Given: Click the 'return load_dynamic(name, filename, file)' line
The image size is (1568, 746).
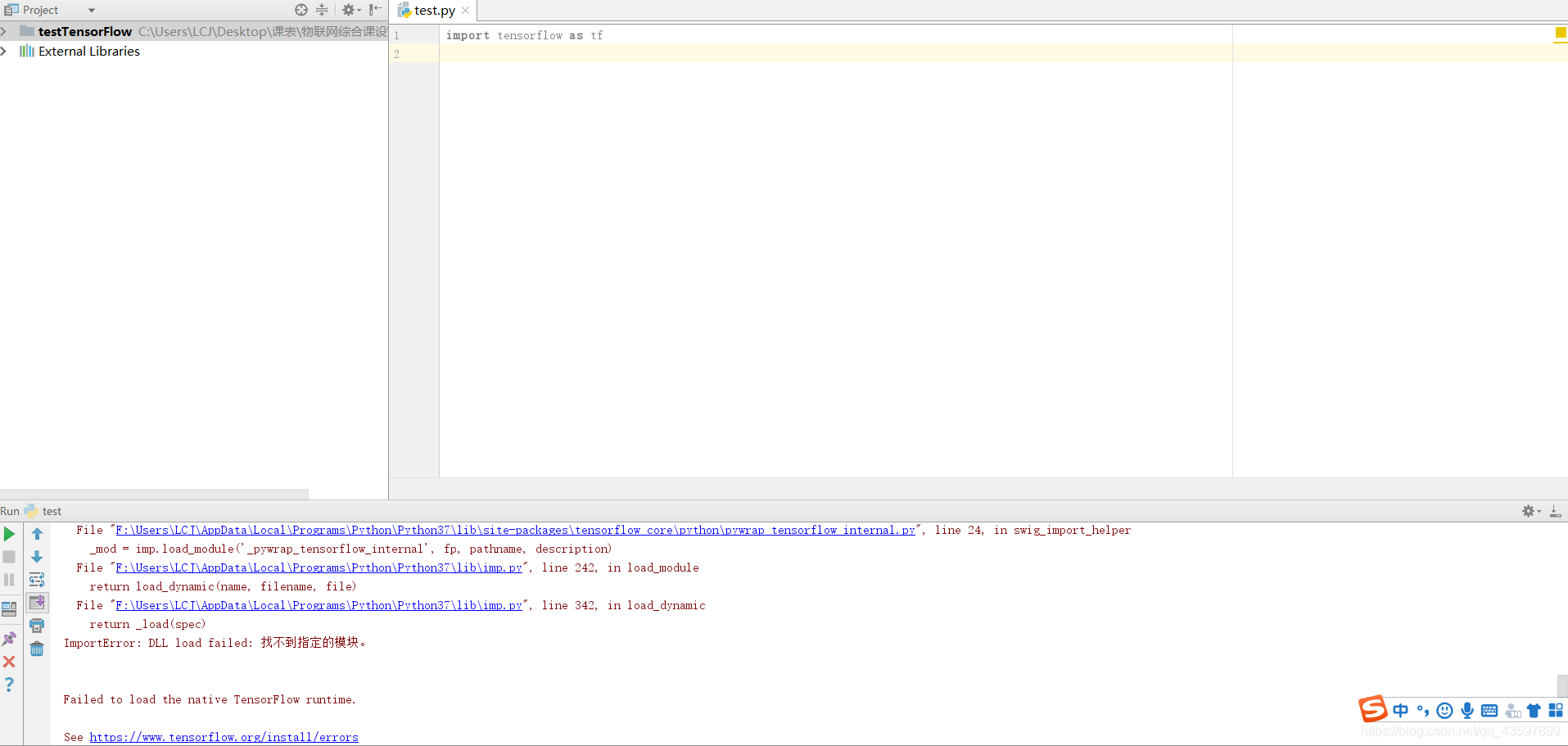Looking at the screenshot, I should tap(223, 586).
